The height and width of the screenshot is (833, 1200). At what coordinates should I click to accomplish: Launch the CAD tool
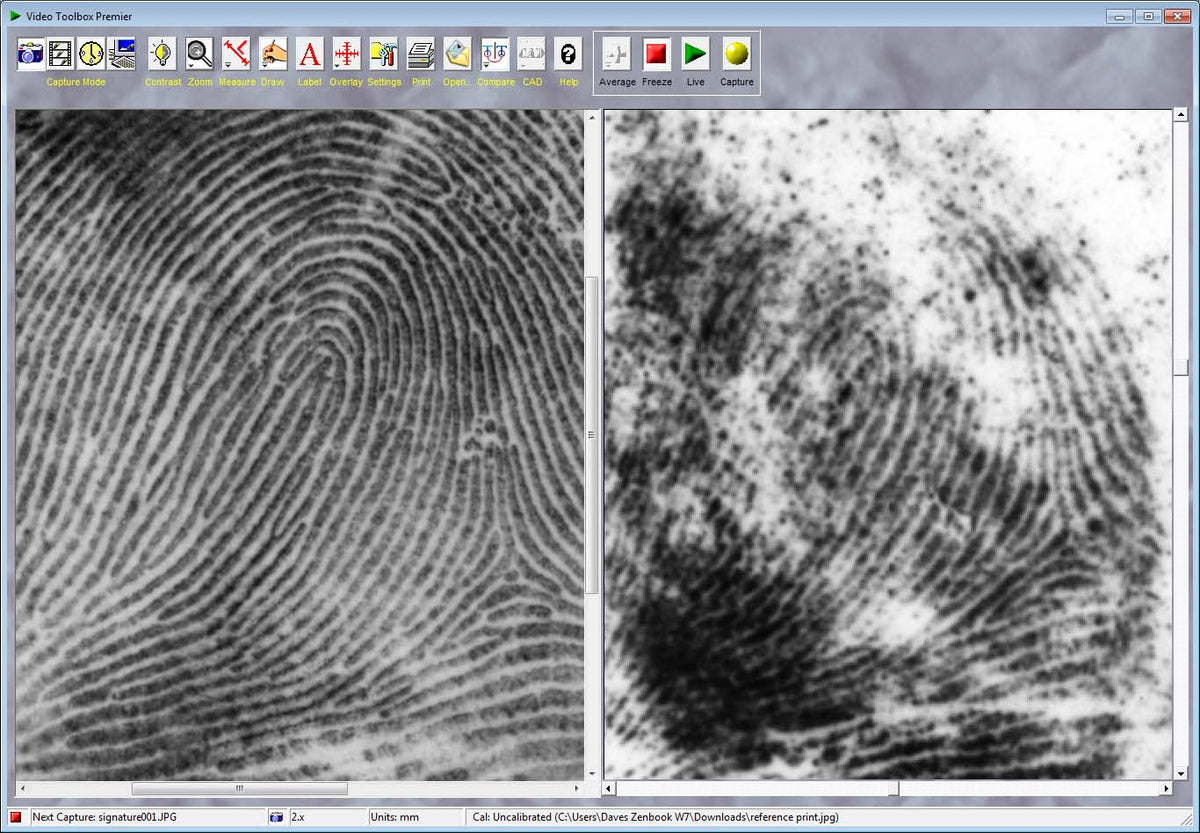532,54
